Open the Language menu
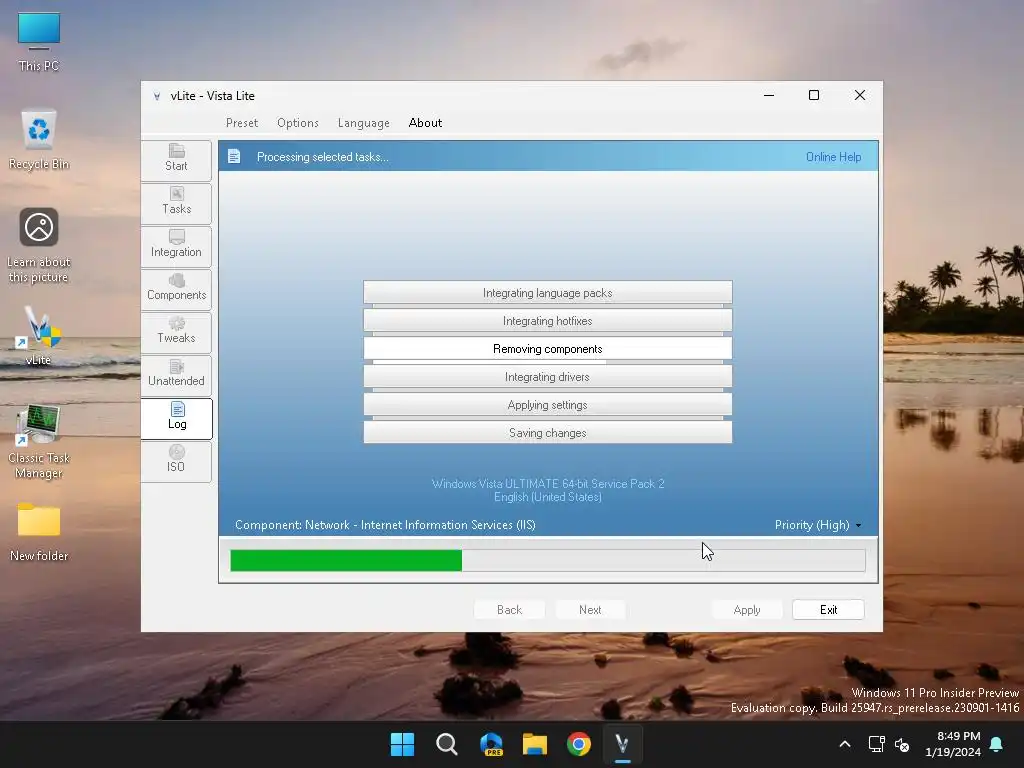Image resolution: width=1024 pixels, height=768 pixels. pyautogui.click(x=364, y=123)
